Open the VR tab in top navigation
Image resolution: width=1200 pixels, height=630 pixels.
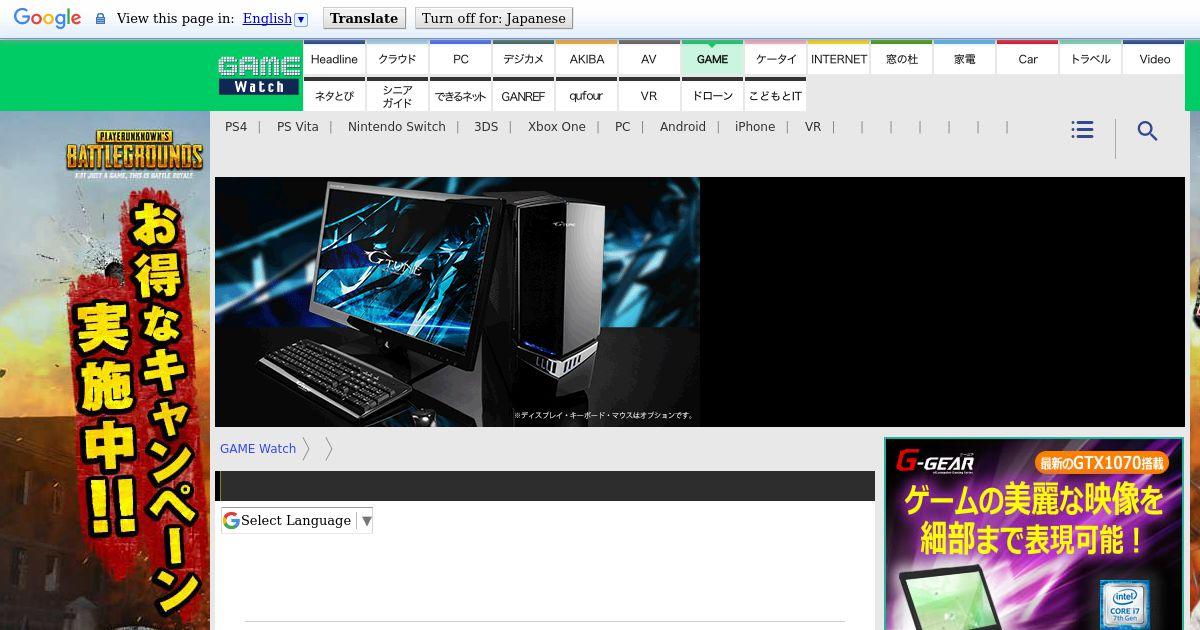(x=649, y=95)
